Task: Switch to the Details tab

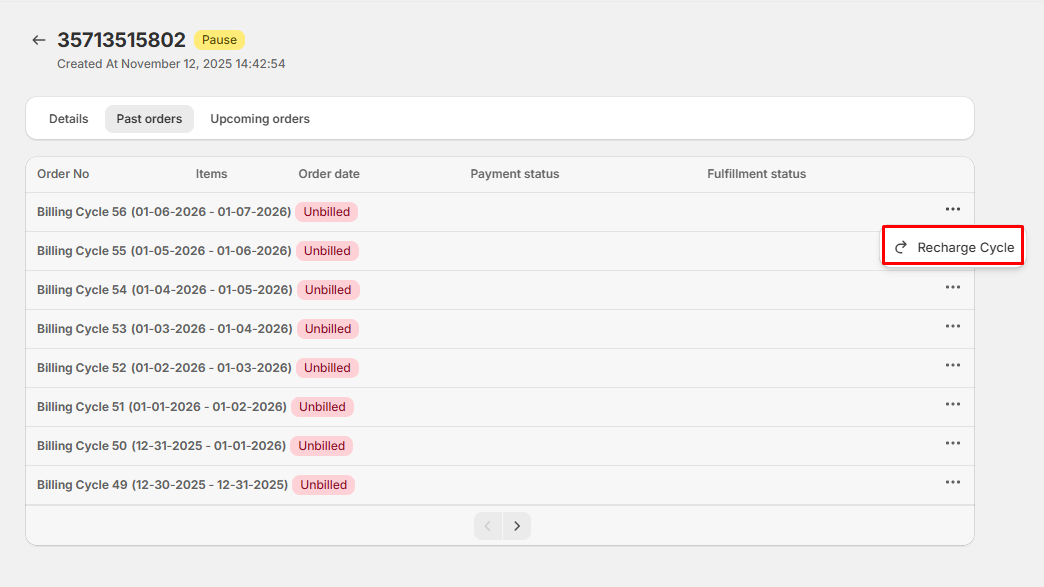Action: pos(69,119)
